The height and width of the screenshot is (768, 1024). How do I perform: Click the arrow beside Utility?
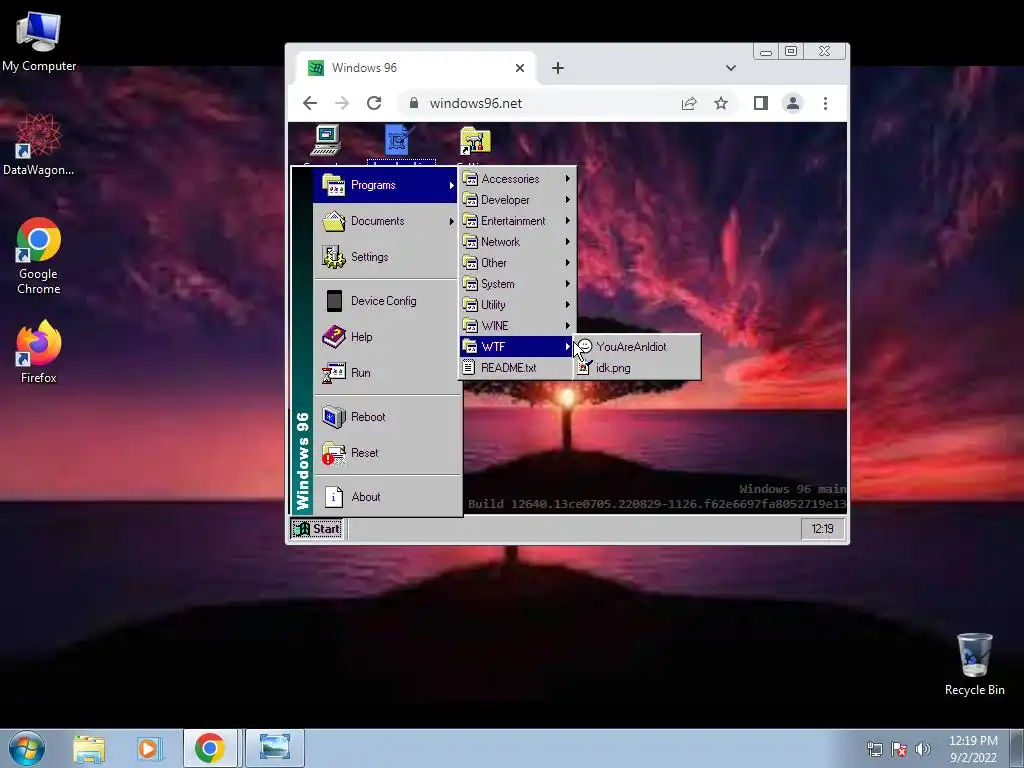click(x=568, y=305)
